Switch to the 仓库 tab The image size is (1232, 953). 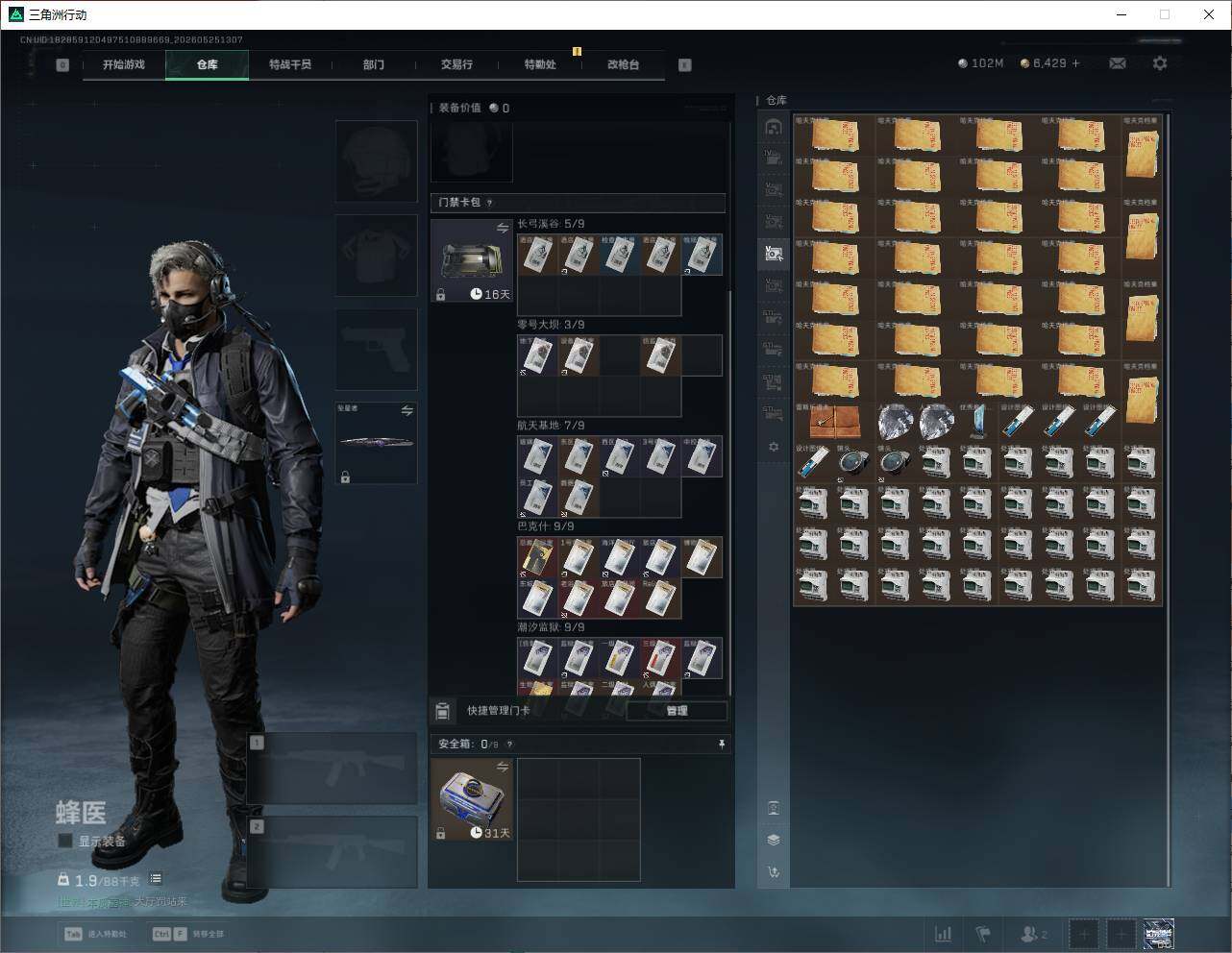click(208, 64)
